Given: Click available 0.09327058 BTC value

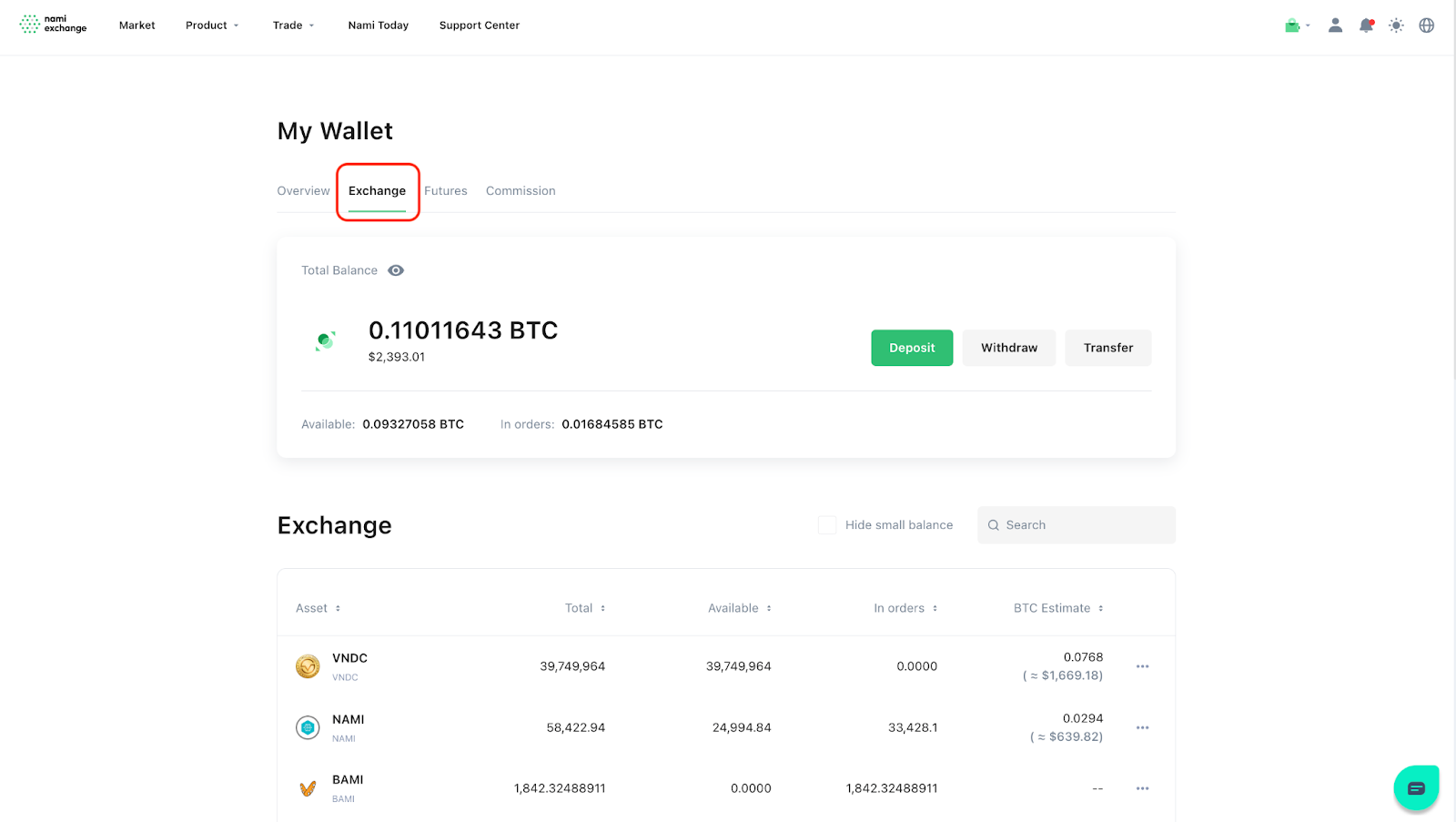Looking at the screenshot, I should point(413,424).
